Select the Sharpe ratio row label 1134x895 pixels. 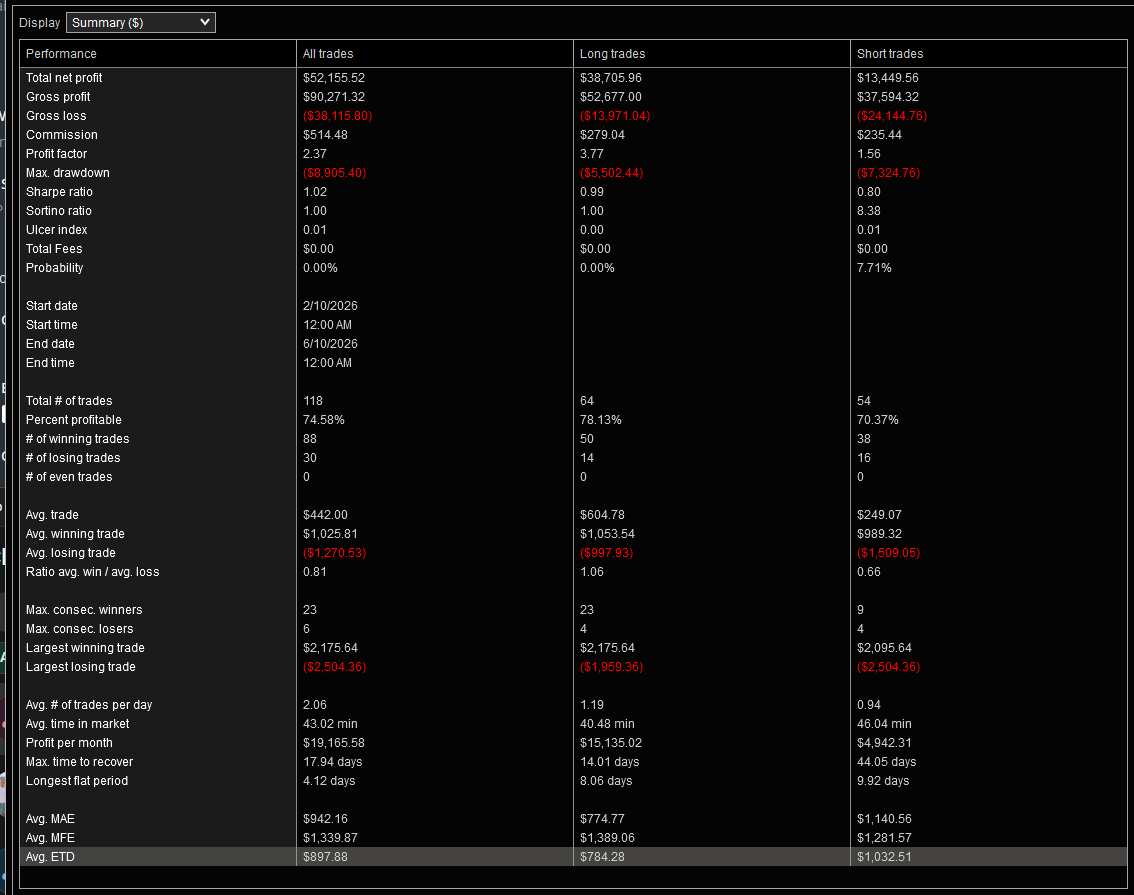(x=59, y=192)
